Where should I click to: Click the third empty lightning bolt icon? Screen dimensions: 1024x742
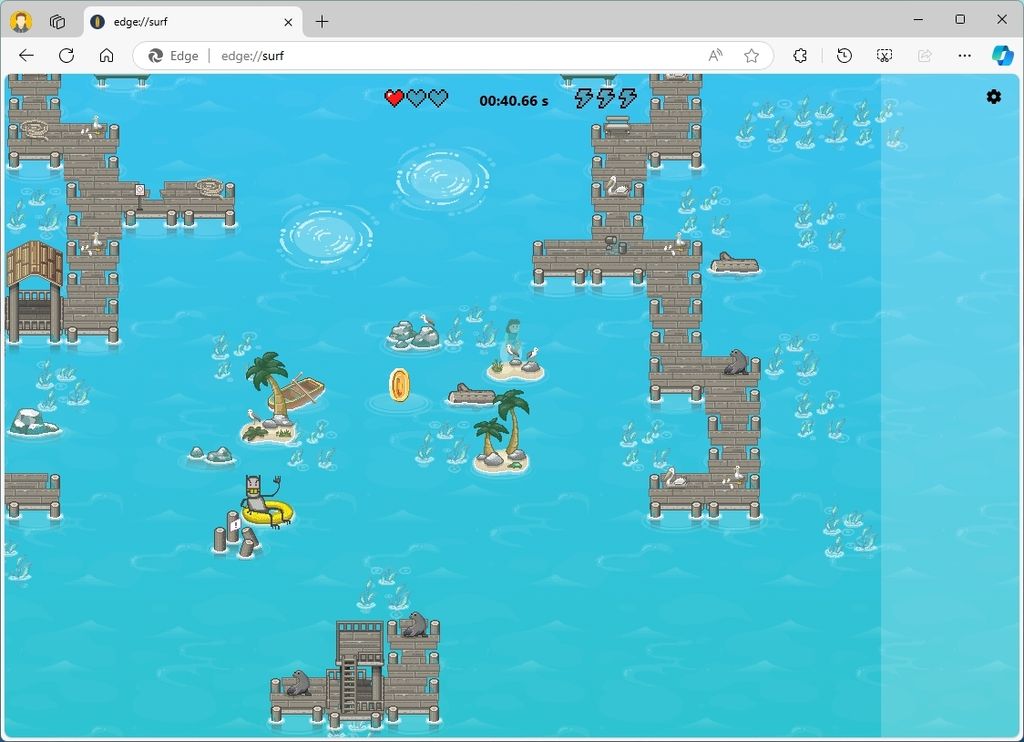[626, 98]
